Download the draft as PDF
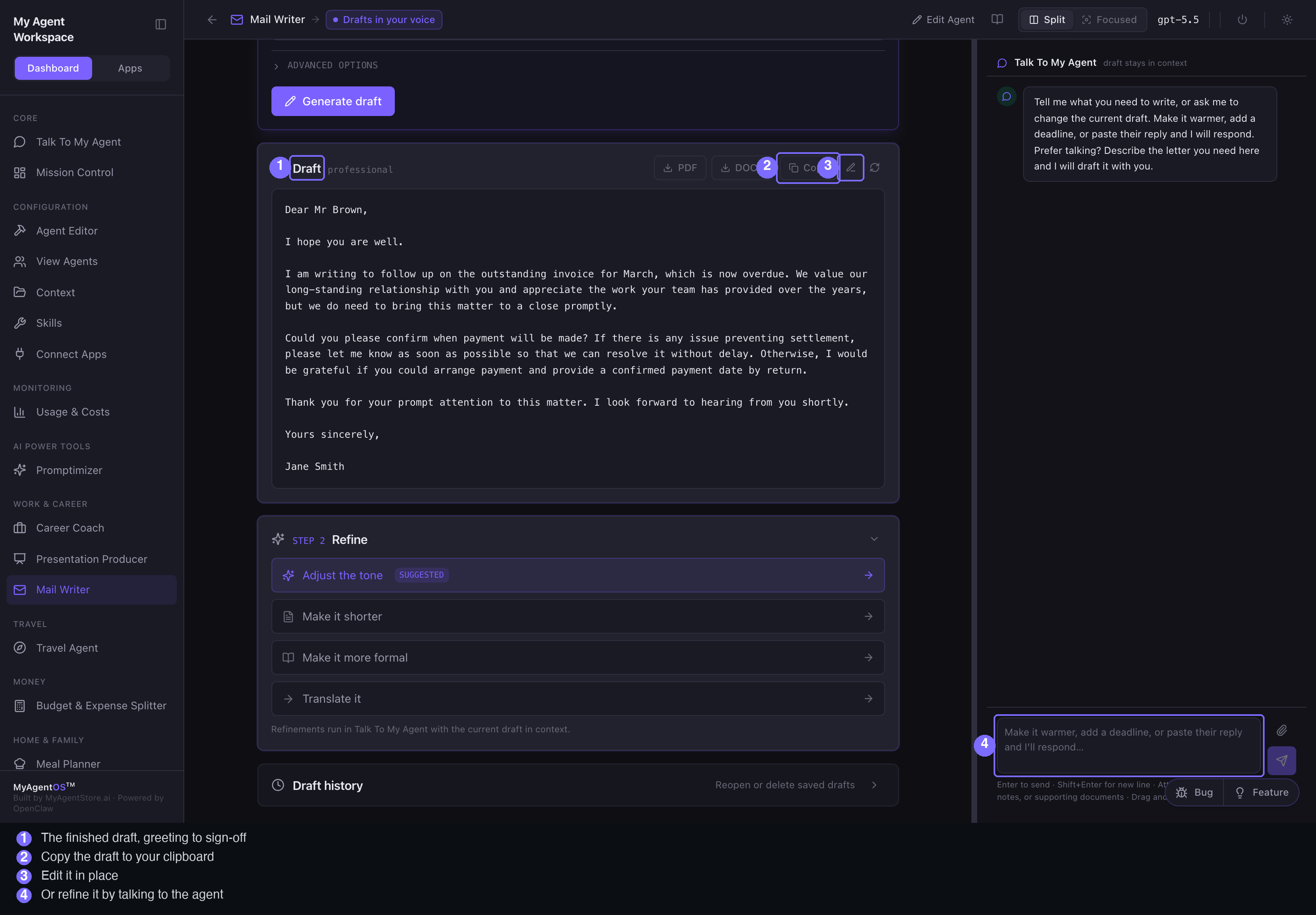1316x915 pixels. tap(680, 167)
